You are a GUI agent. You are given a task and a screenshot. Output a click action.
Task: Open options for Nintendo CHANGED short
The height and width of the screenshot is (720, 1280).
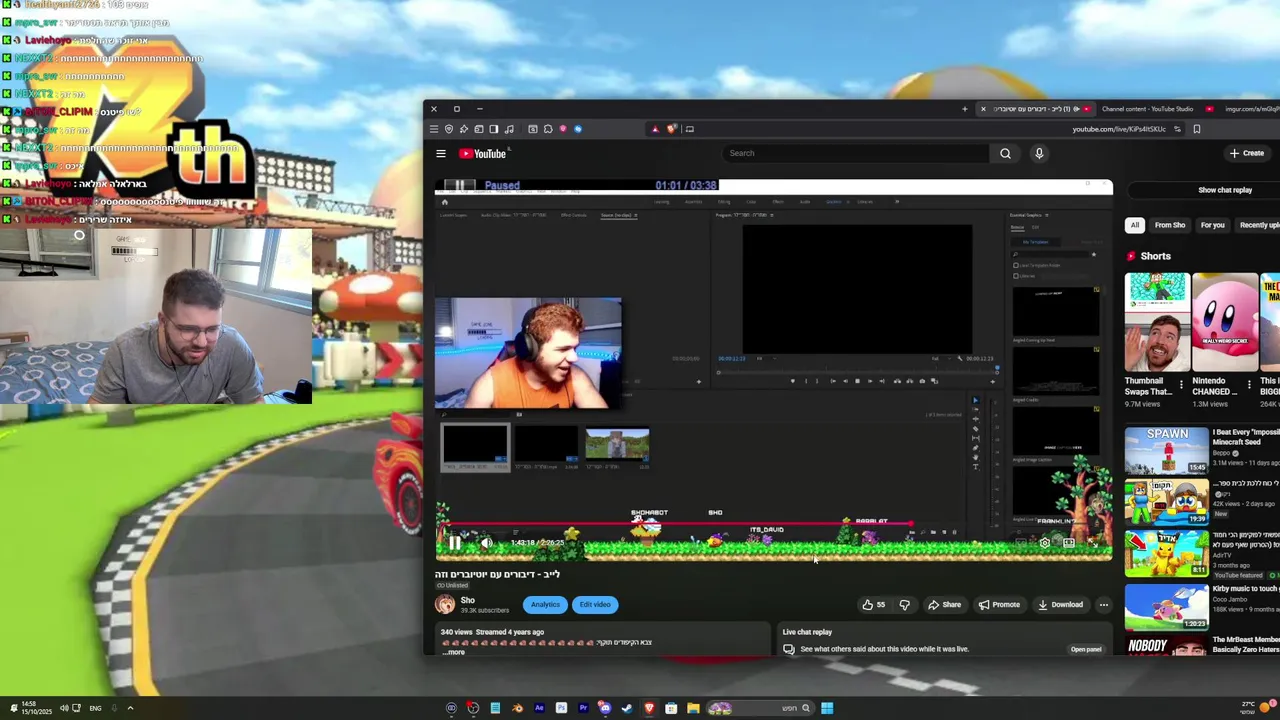pyautogui.click(x=1249, y=384)
